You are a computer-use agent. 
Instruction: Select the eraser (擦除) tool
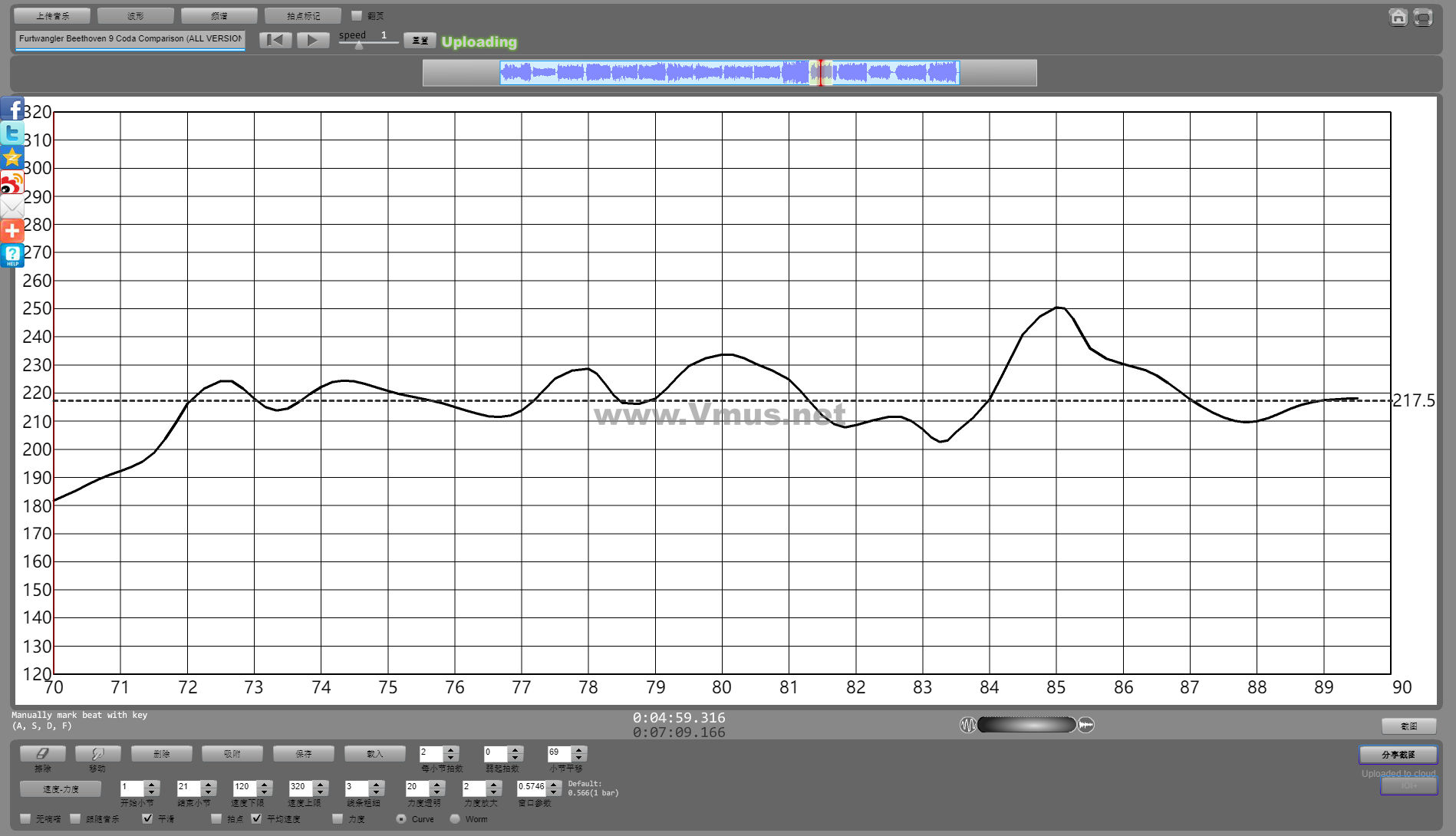pos(43,754)
